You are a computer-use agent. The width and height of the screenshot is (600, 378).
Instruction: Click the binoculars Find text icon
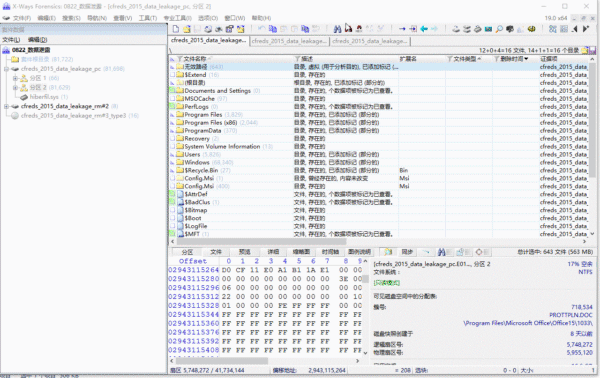(x=337, y=29)
